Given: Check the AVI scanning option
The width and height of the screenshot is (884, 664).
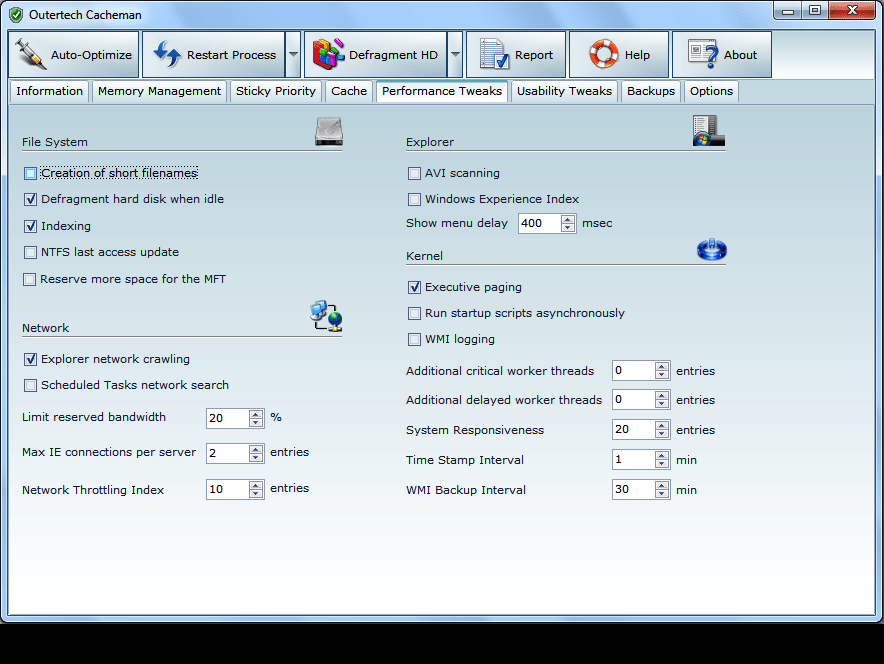Looking at the screenshot, I should [414, 173].
